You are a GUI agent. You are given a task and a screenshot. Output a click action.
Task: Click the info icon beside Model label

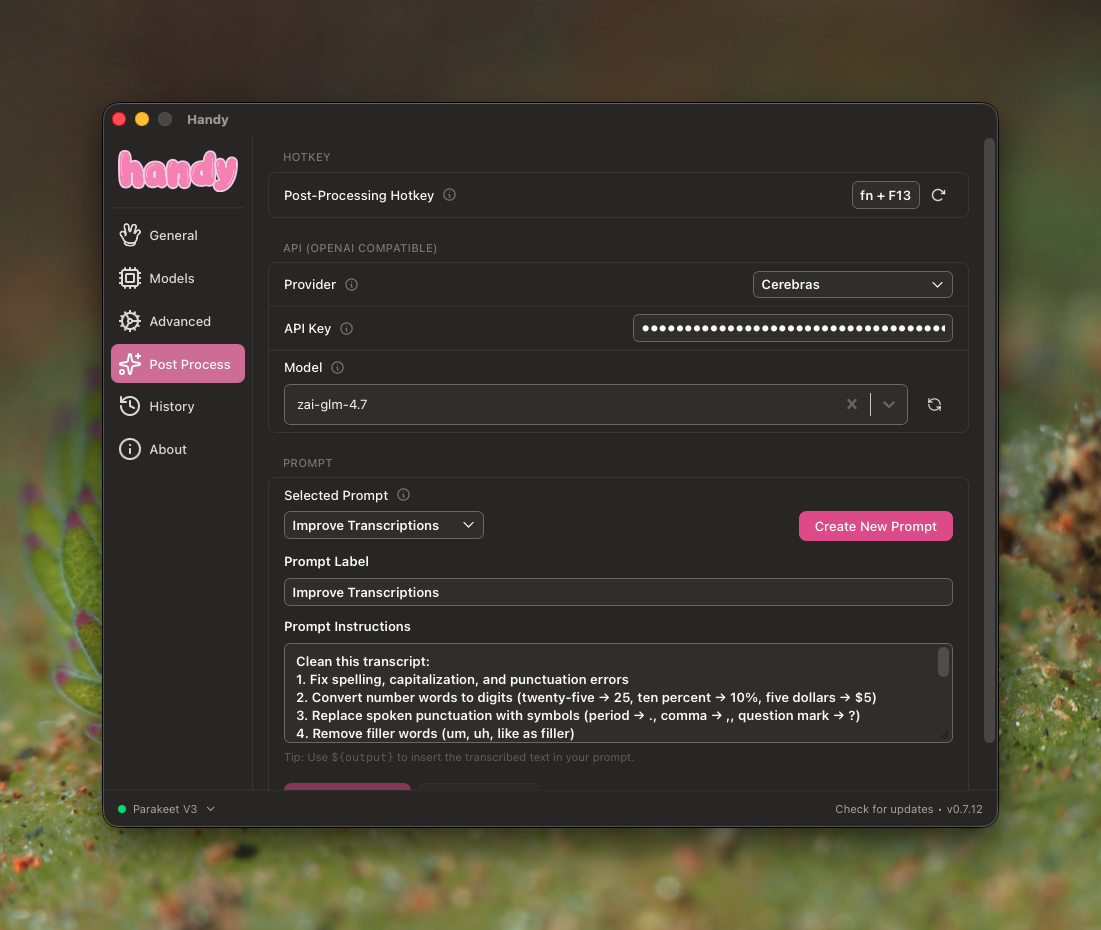tap(337, 367)
